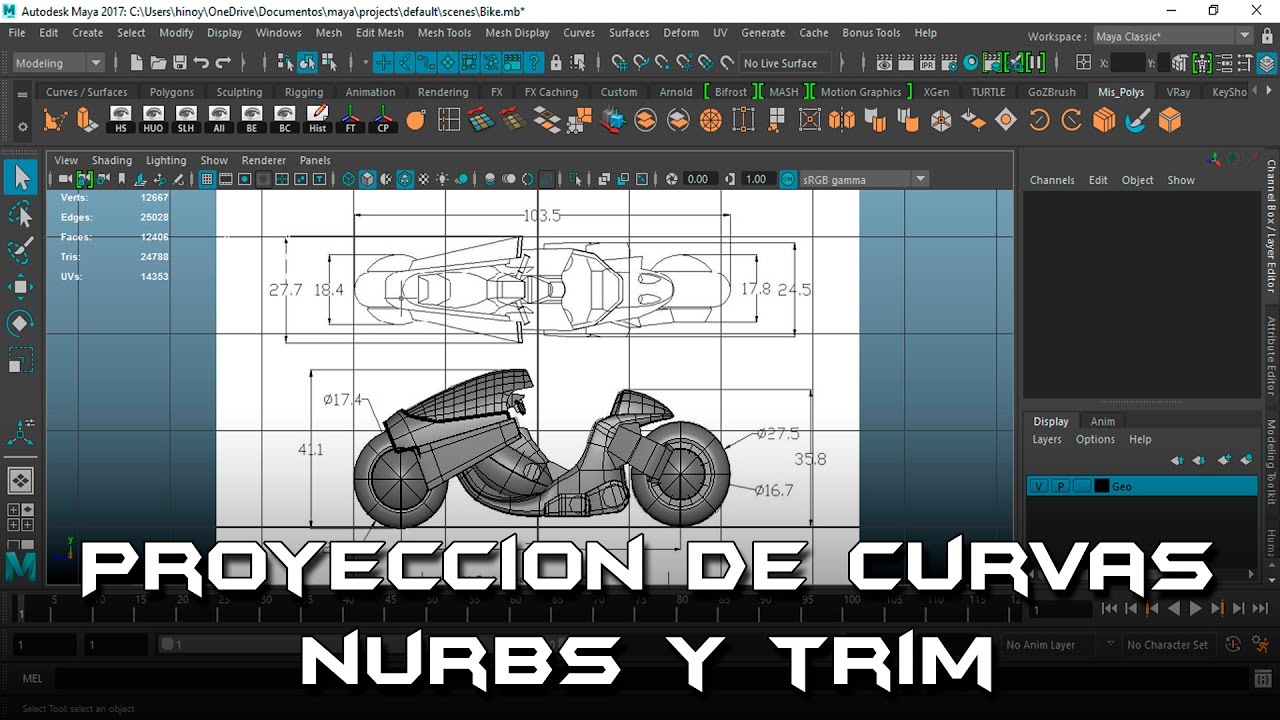Click the SLH shelf button
This screenshot has width=1280, height=720.
186,120
